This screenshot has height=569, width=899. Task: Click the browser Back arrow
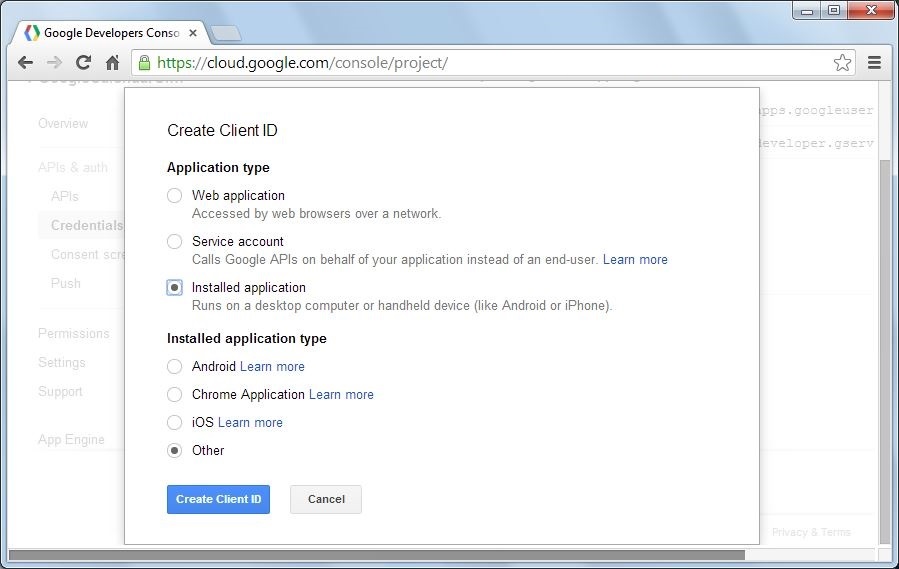pyautogui.click(x=25, y=63)
